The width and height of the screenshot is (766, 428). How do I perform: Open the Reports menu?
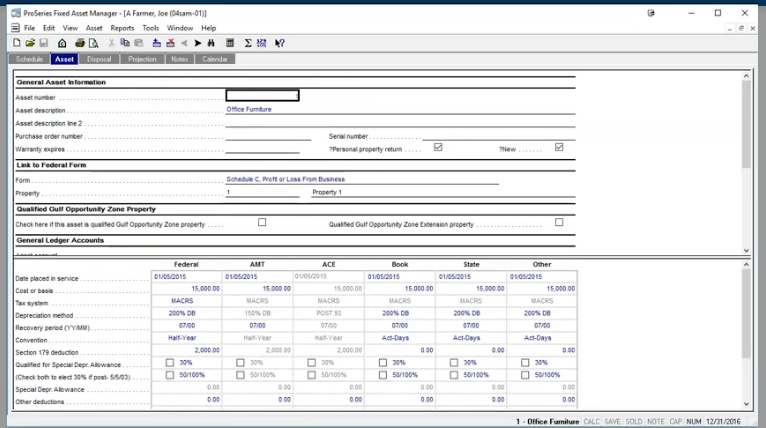pos(122,28)
